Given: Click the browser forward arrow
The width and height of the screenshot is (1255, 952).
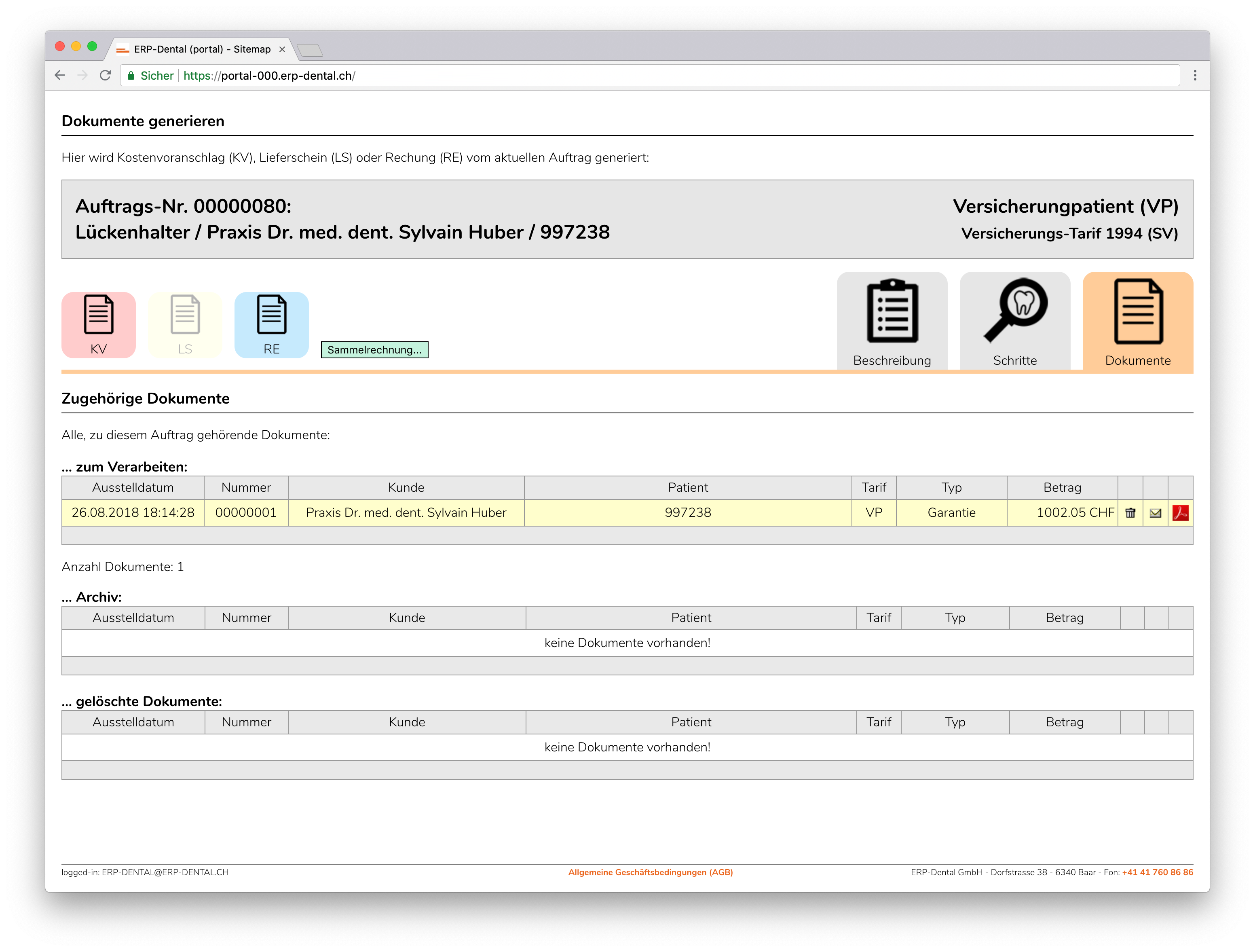Looking at the screenshot, I should point(83,76).
